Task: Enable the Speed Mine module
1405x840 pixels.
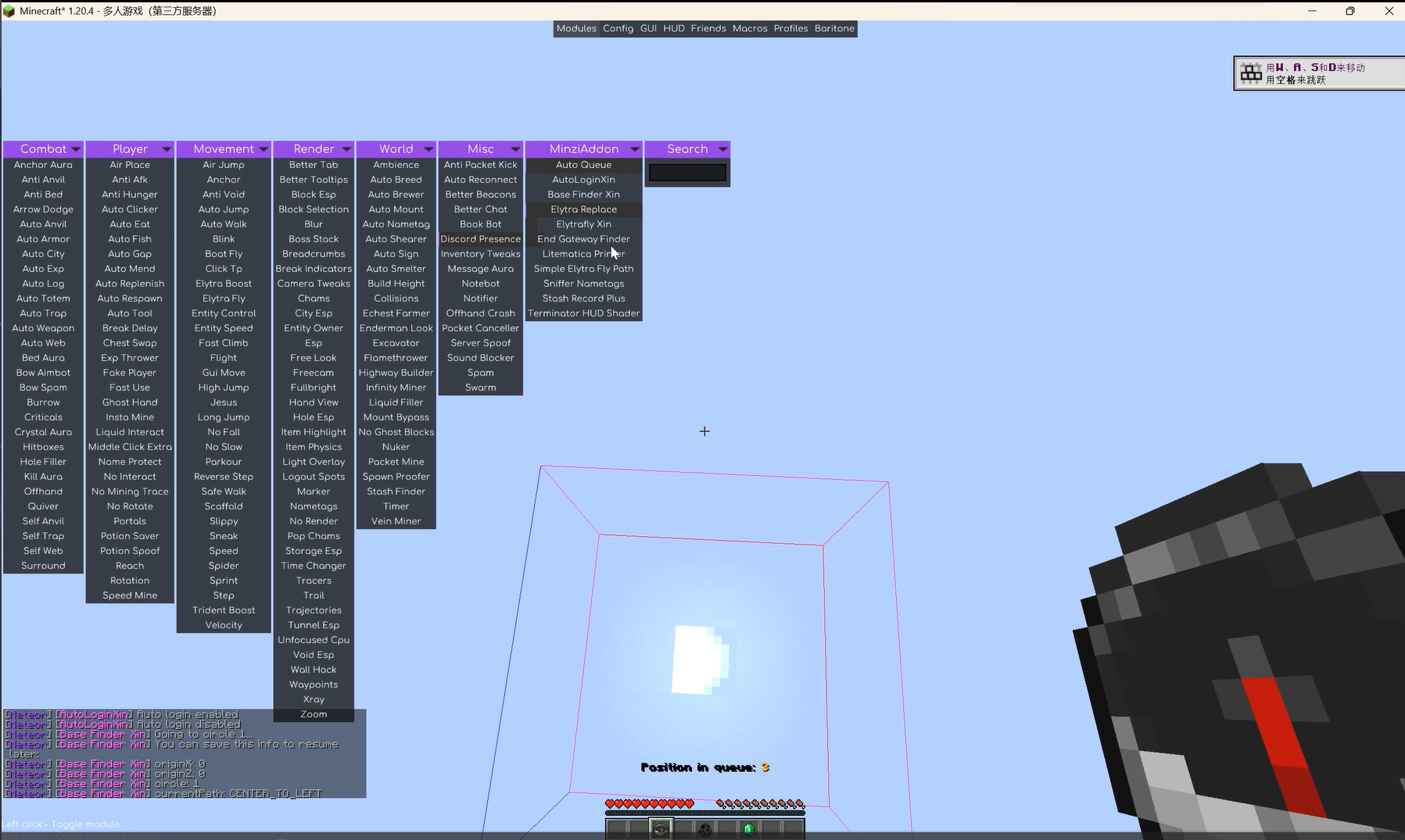Action: tap(130, 595)
